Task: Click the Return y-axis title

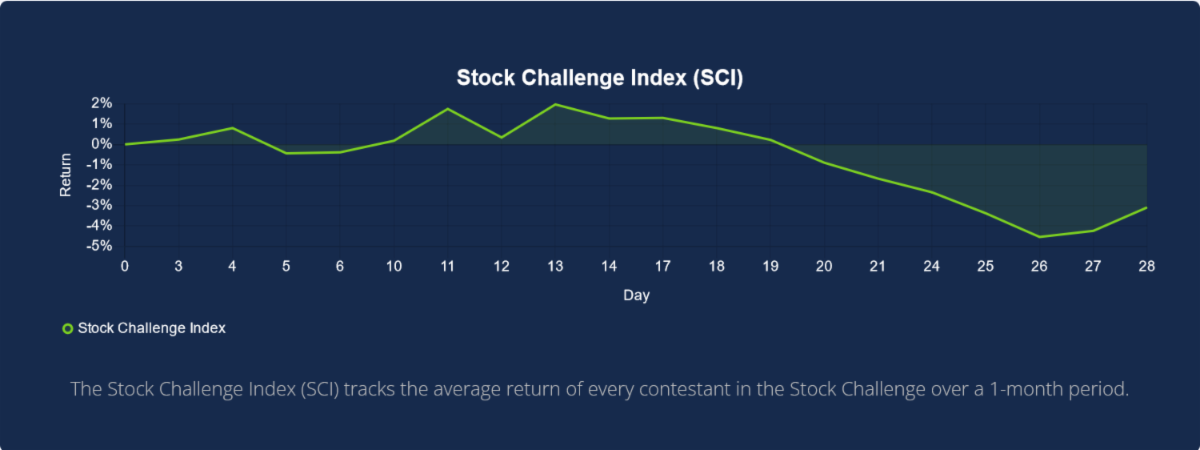Action: point(66,174)
